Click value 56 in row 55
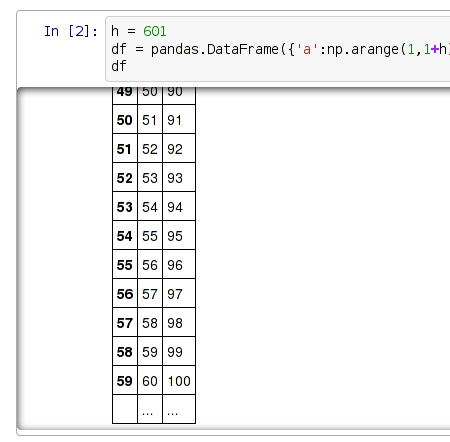Viewport: 450px width, 442px height. (x=150, y=264)
